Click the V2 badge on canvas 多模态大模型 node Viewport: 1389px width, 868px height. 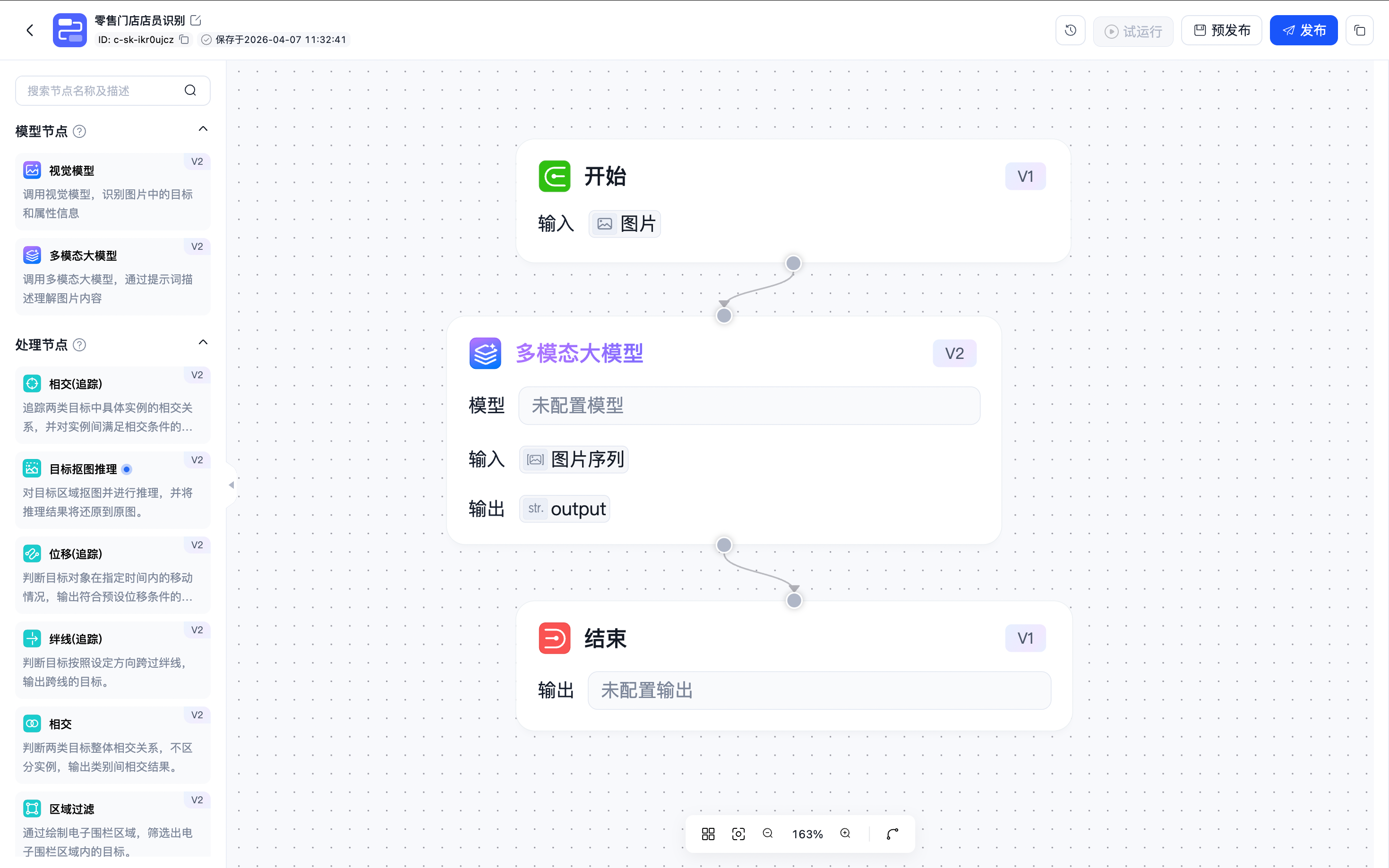point(954,353)
